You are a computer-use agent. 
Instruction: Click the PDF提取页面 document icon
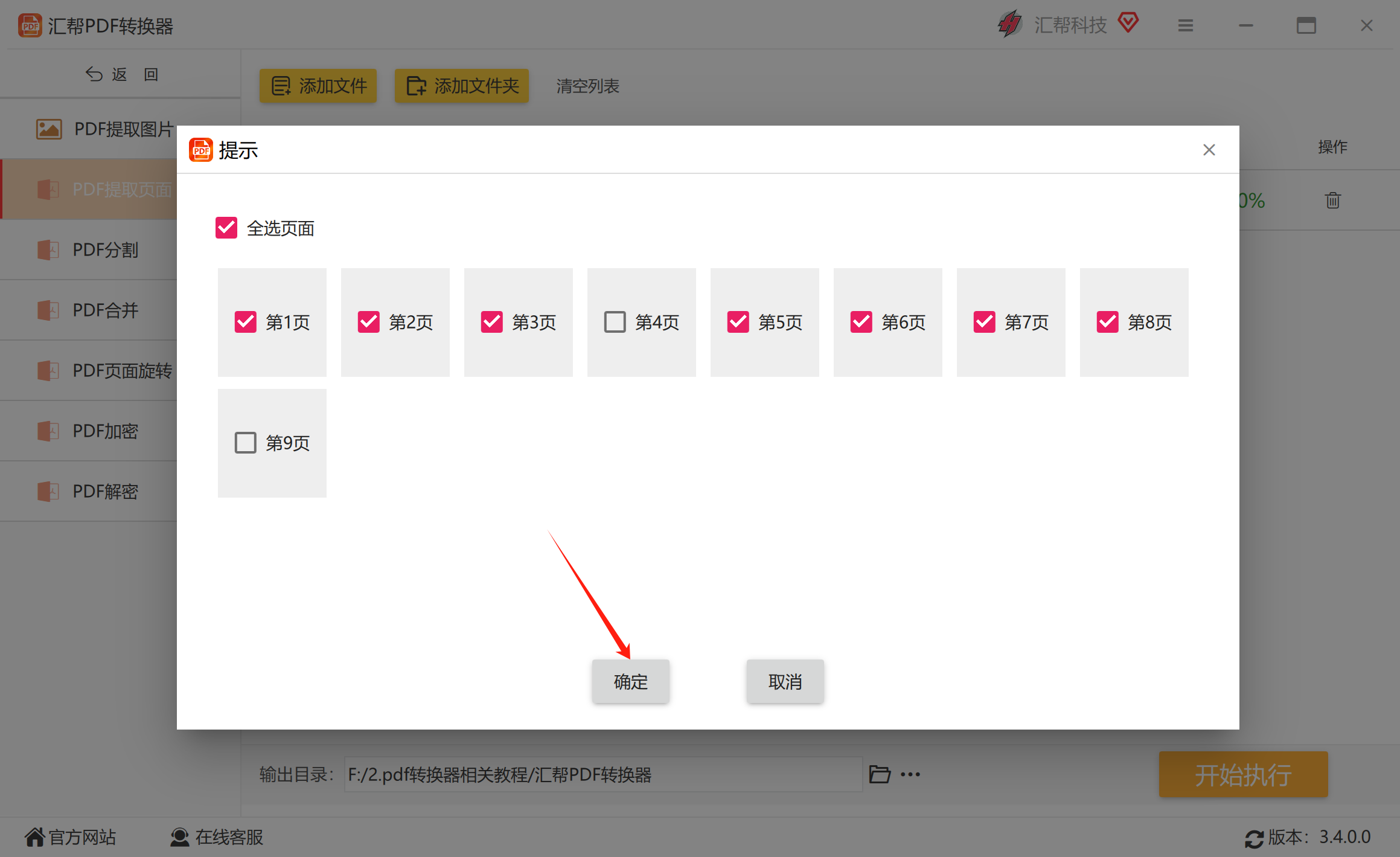tap(48, 189)
